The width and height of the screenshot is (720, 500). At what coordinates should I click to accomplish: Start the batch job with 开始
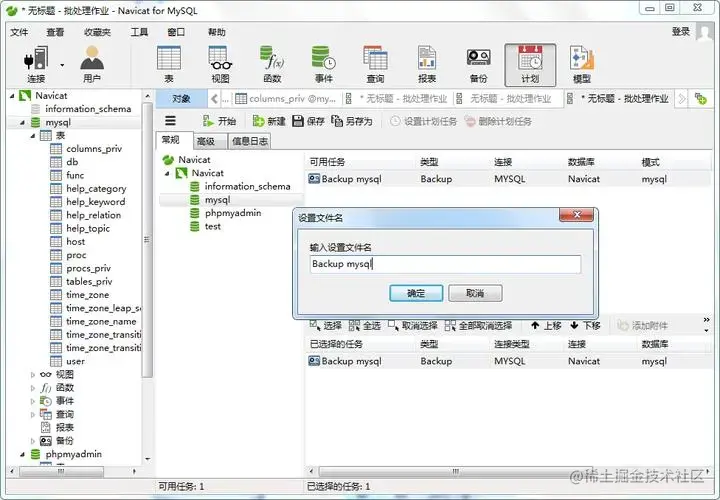click(x=219, y=121)
